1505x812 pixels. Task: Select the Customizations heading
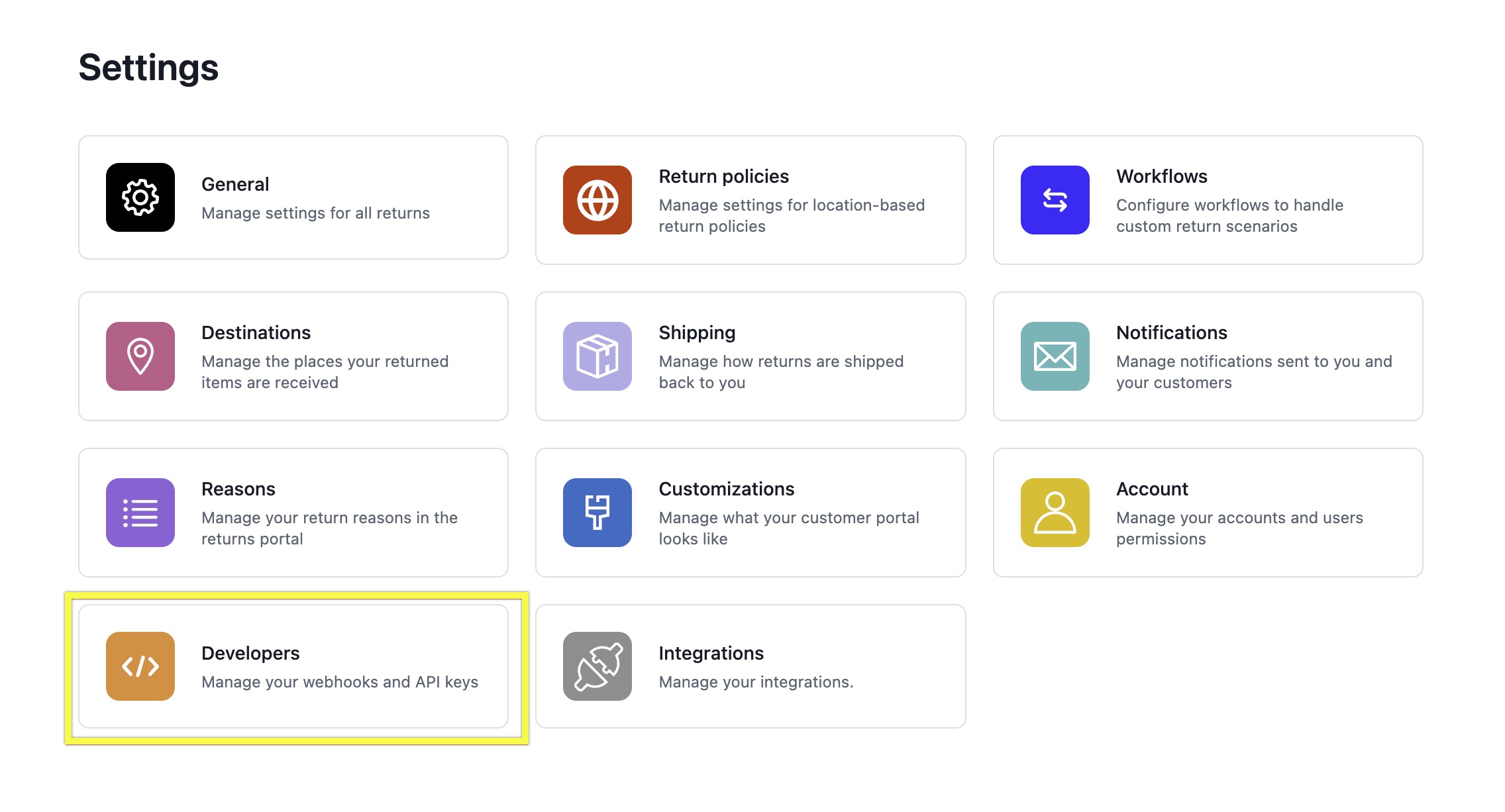(727, 489)
